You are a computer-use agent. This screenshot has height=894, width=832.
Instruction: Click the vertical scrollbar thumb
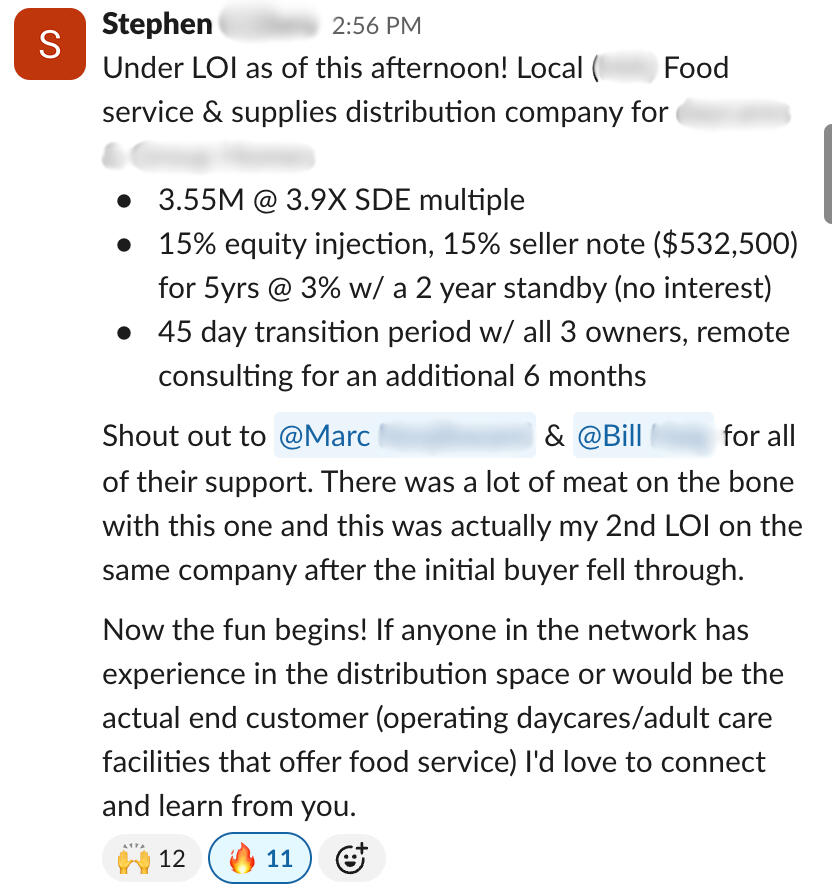click(x=827, y=175)
